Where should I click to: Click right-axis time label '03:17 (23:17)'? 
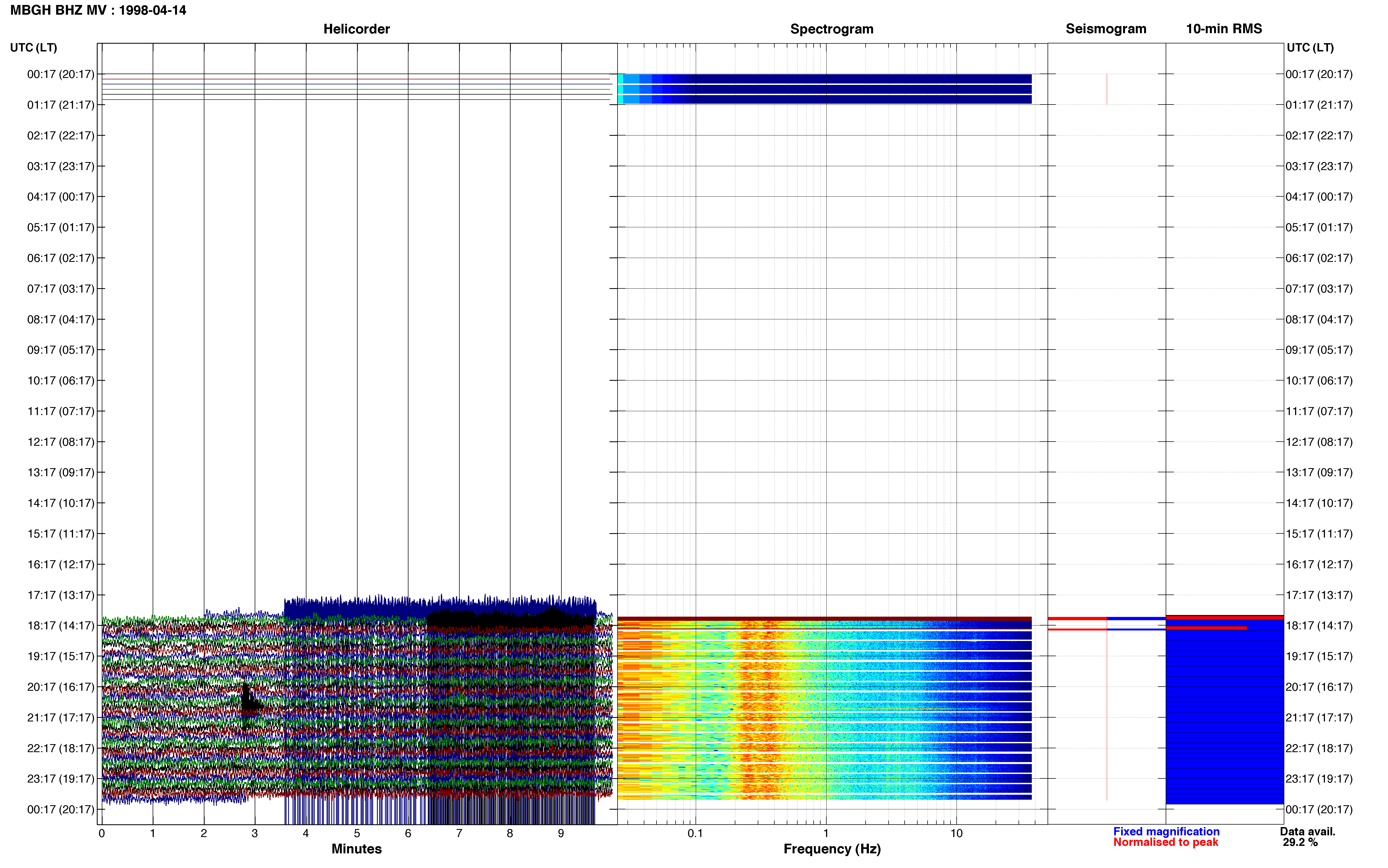click(x=1319, y=166)
